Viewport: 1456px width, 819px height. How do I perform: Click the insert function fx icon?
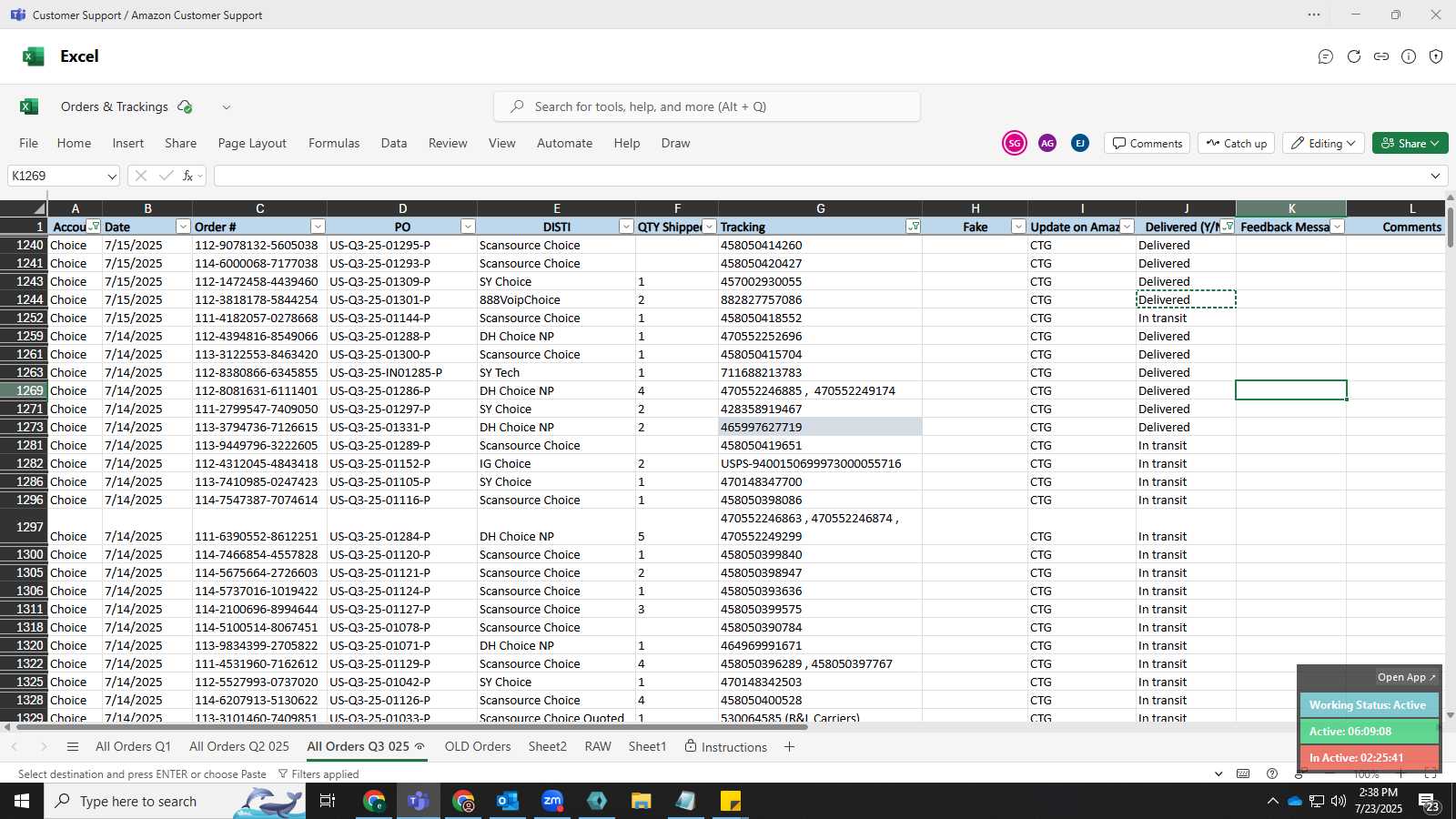[x=187, y=176]
